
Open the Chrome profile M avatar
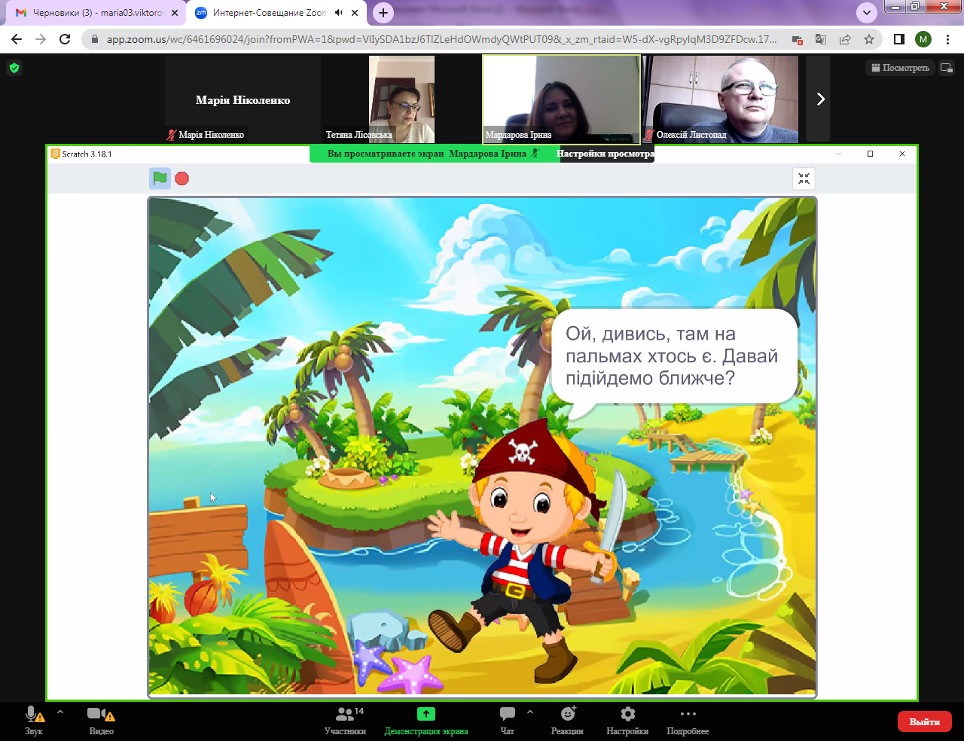pos(923,39)
